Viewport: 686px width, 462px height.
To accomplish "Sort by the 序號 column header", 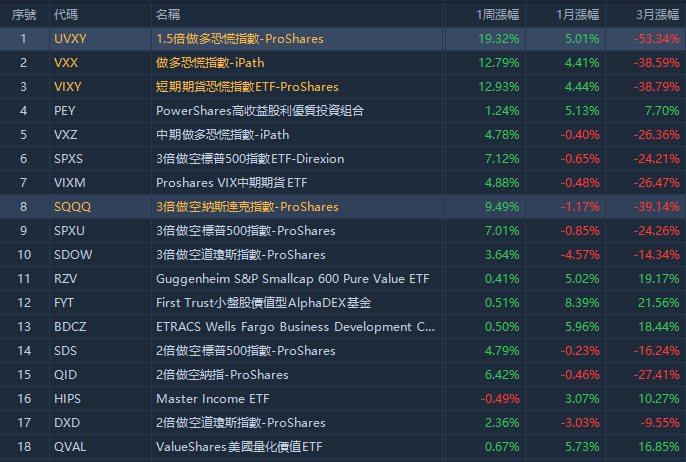I will (24, 15).
